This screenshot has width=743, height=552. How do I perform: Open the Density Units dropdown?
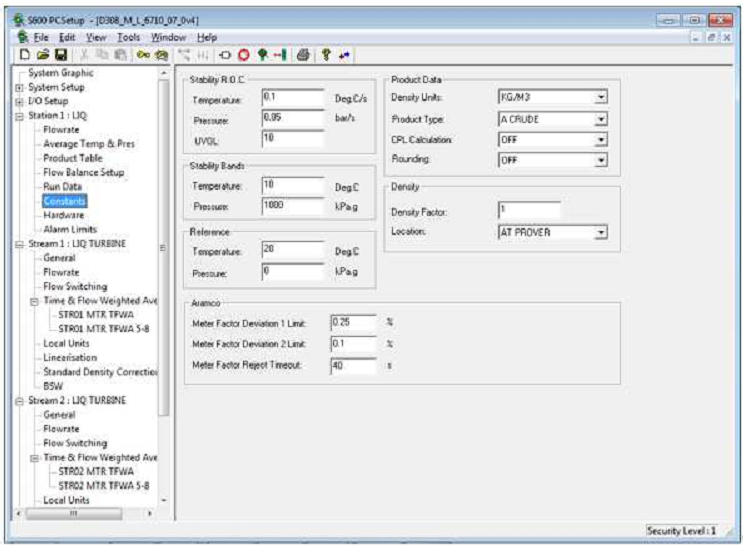point(601,97)
